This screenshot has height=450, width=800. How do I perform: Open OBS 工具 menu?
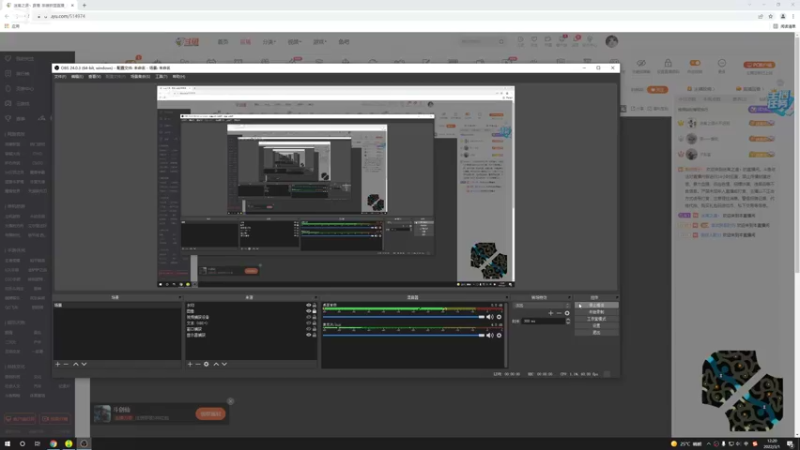point(161,77)
